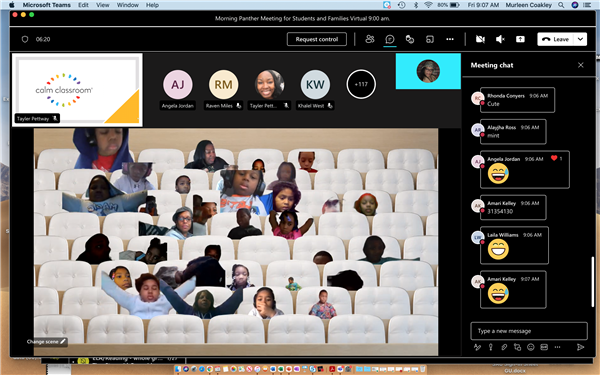Open reactions icon in meeting toolbar
The image size is (600, 375).
point(410,39)
